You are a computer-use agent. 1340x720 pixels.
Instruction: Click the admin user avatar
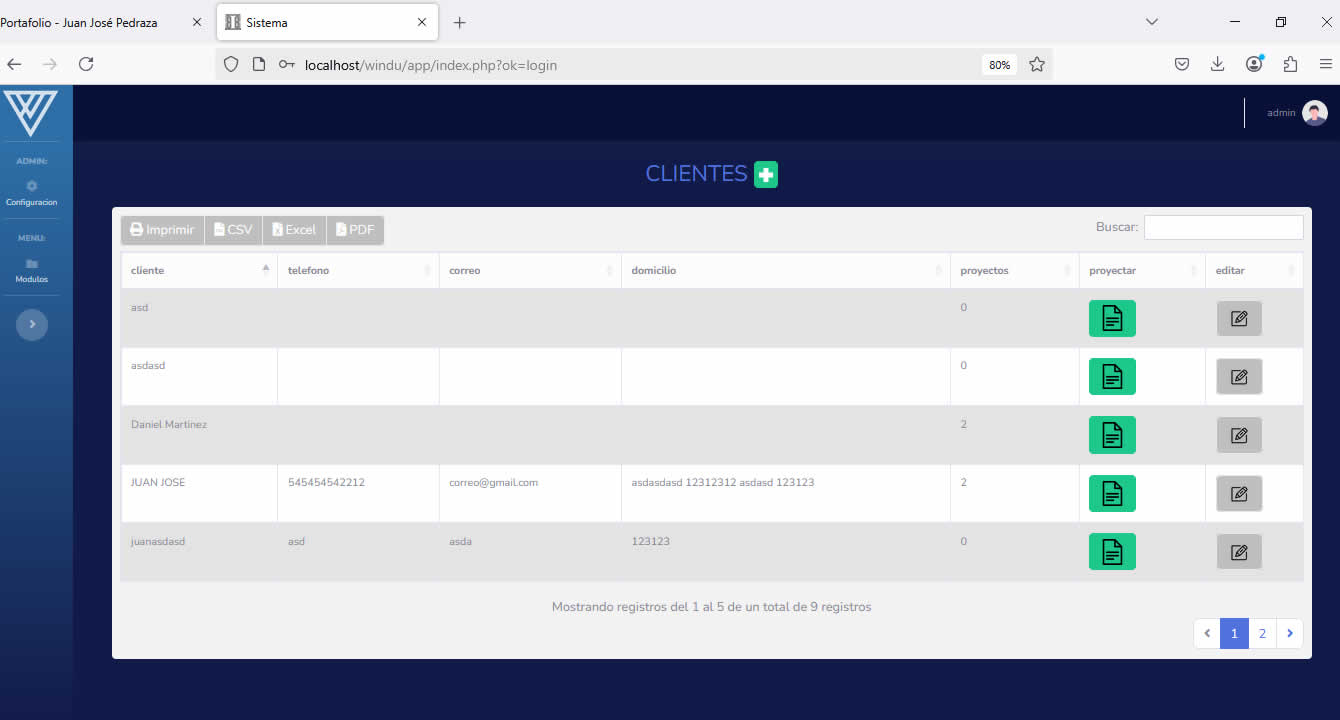[x=1314, y=113]
